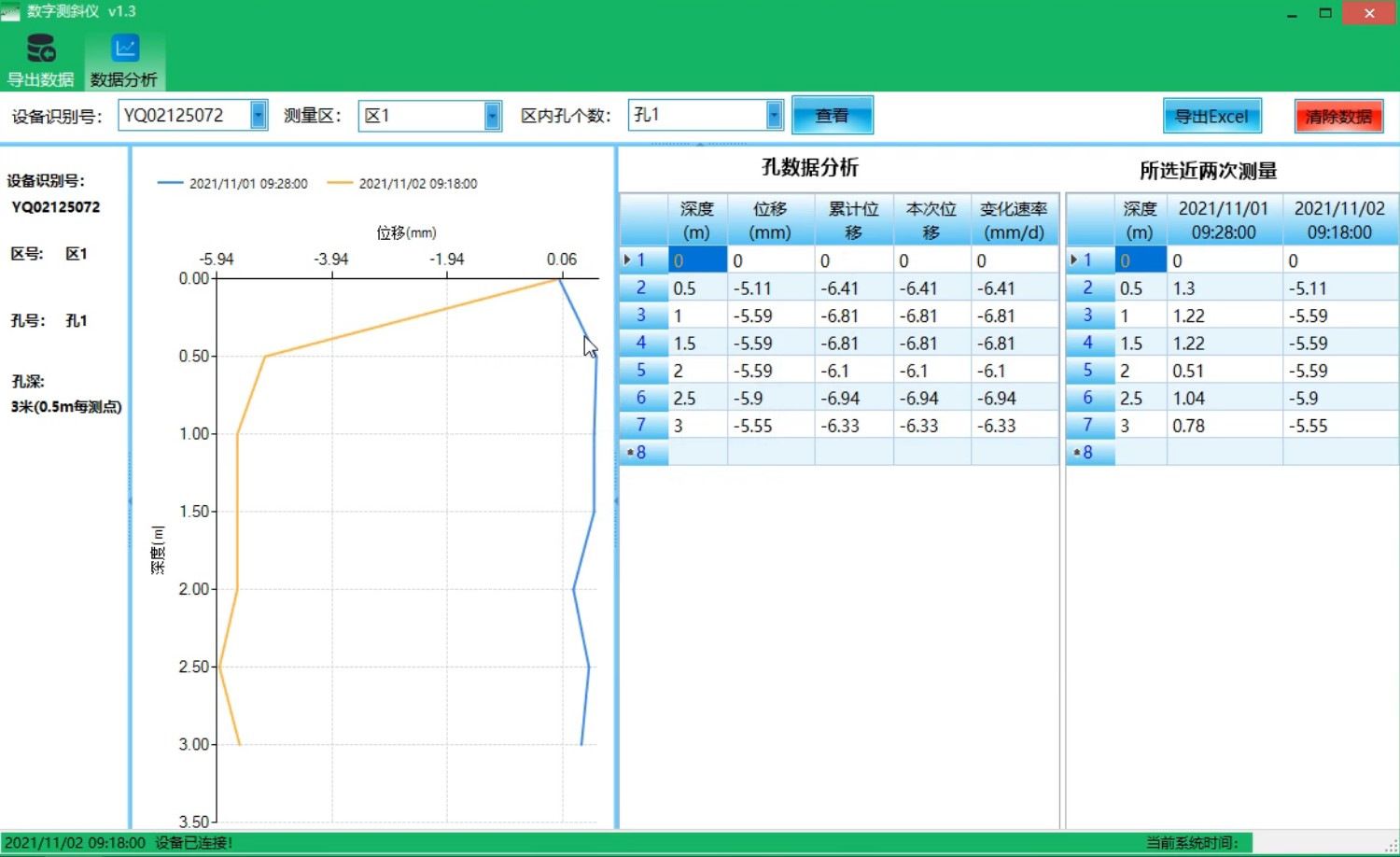The width and height of the screenshot is (1400, 857).
Task: Expand the 设备识别号 dropdown arrow
Action: tap(259, 116)
